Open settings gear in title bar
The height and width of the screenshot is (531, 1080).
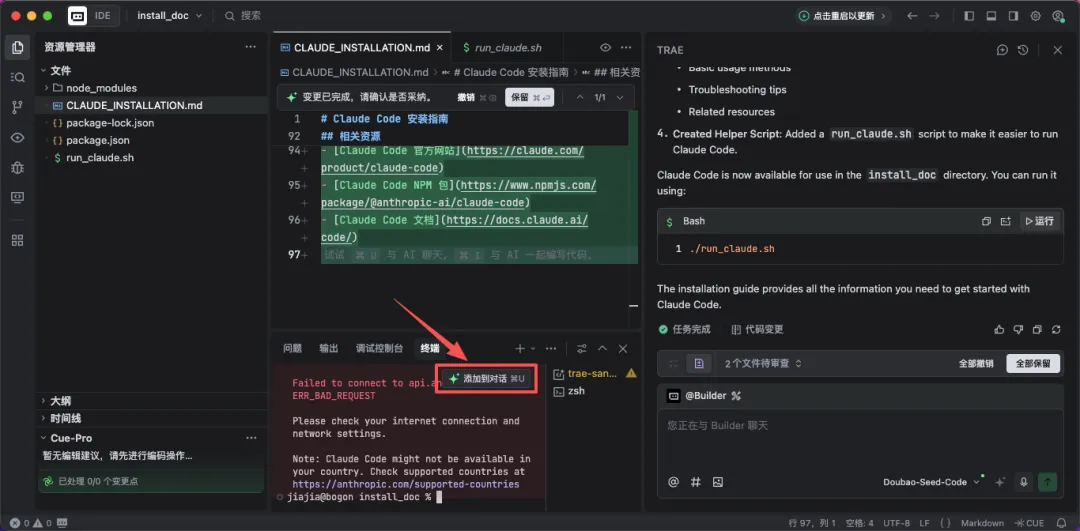coord(1035,16)
